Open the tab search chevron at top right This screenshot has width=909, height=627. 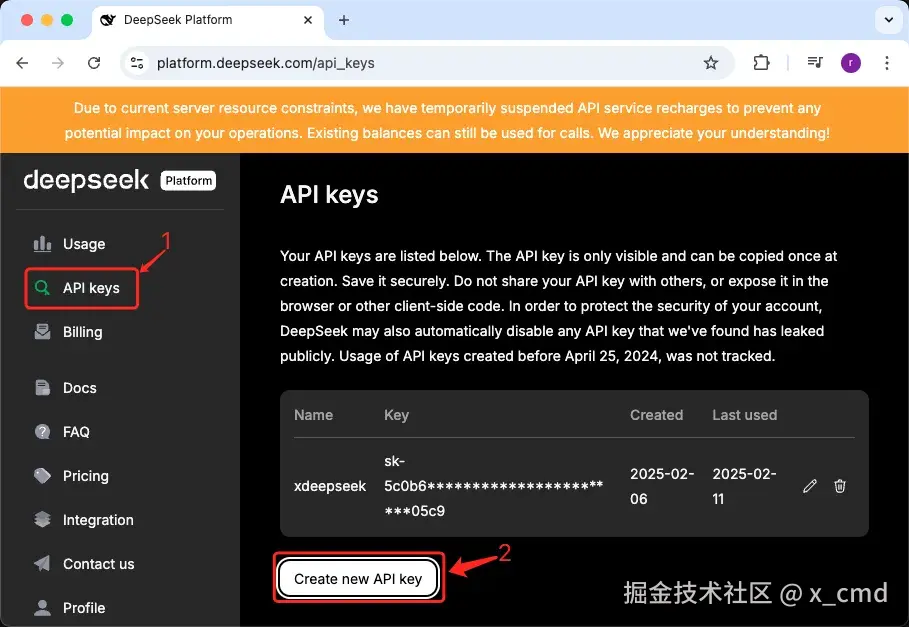(x=890, y=19)
